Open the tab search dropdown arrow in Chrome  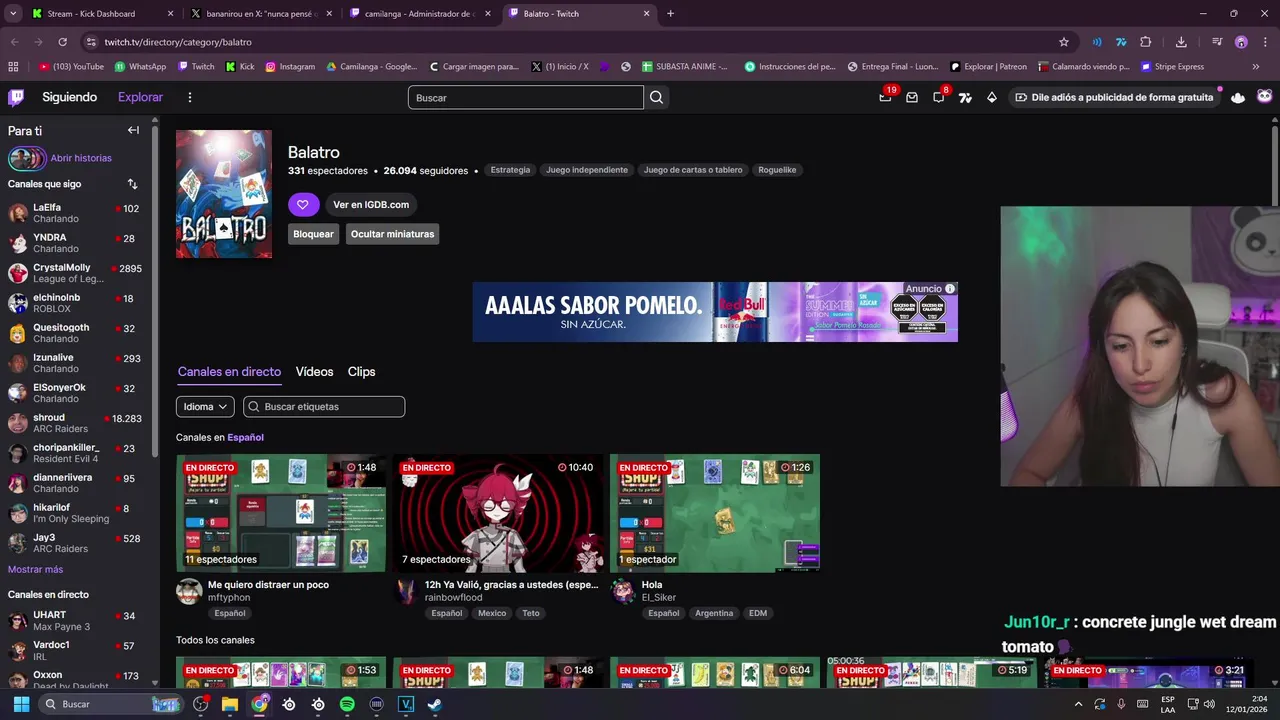(x=13, y=14)
